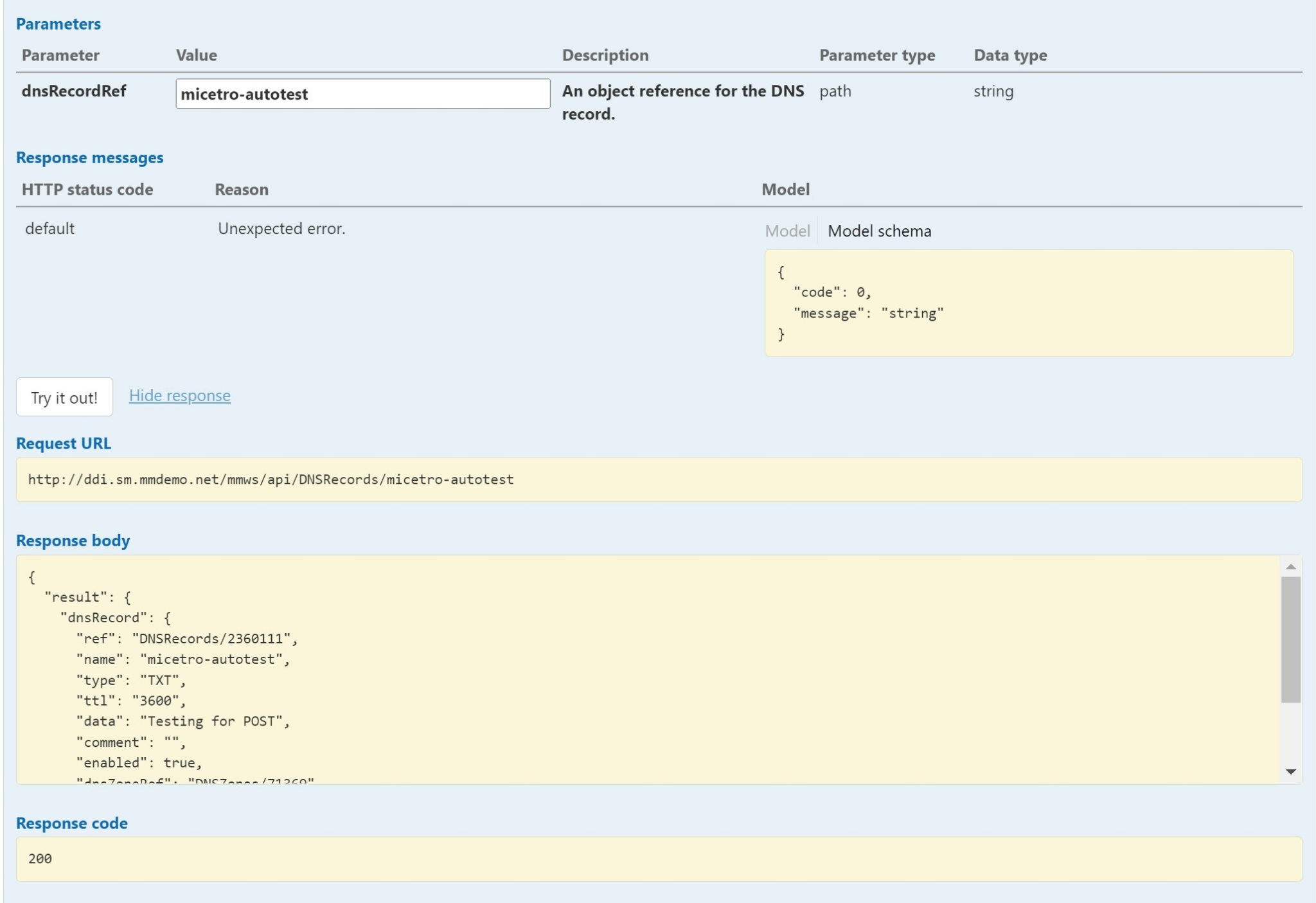Switch to the Model schema tab
Image resolution: width=1316 pixels, height=903 pixels.
pyautogui.click(x=878, y=231)
